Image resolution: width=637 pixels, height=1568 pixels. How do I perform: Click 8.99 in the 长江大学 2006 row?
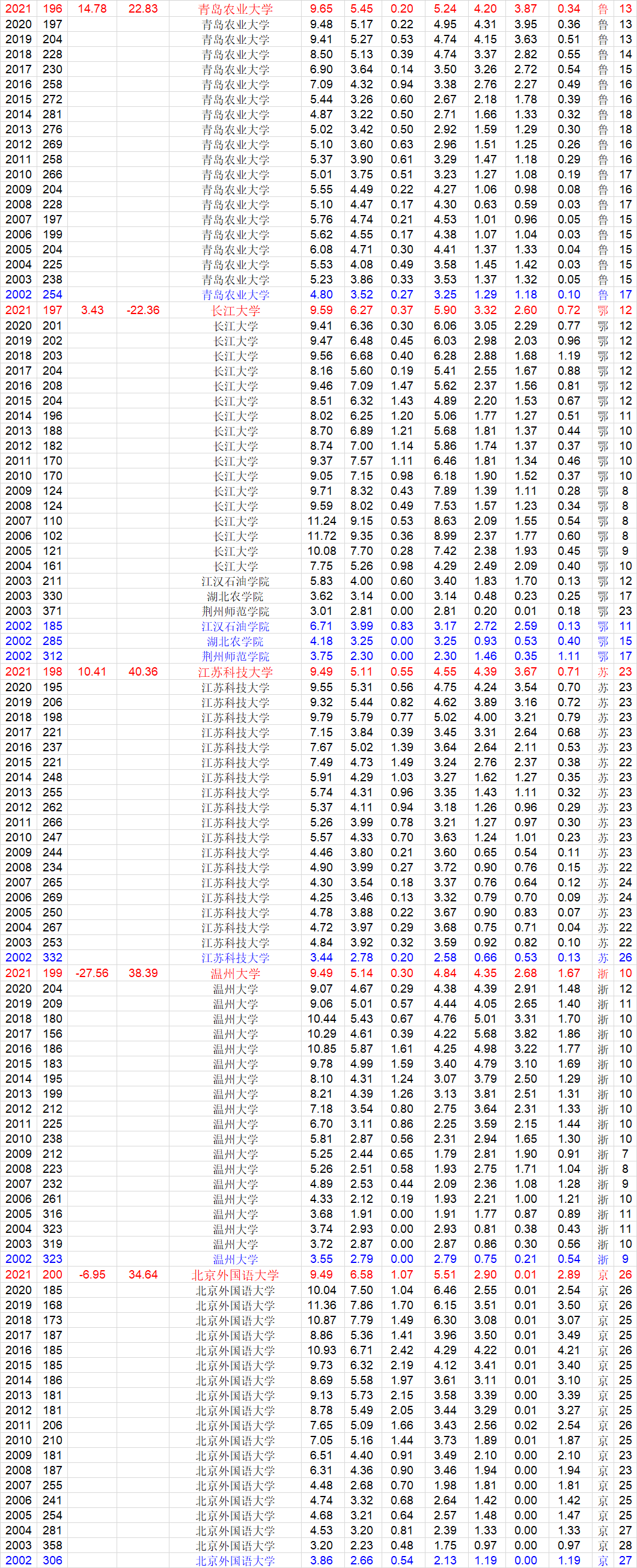[x=445, y=536]
